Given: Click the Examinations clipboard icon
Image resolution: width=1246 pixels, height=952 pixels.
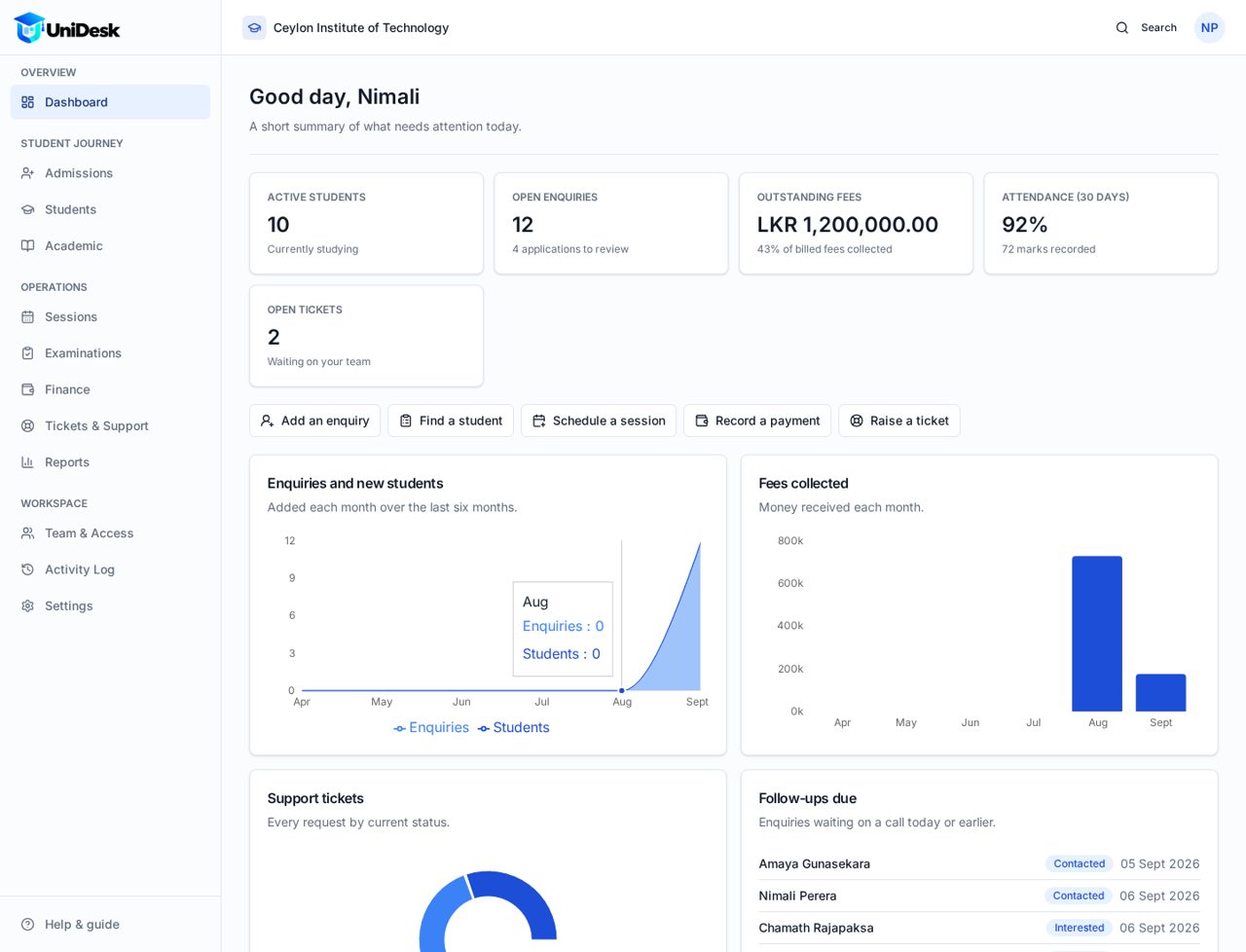Looking at the screenshot, I should click(28, 353).
